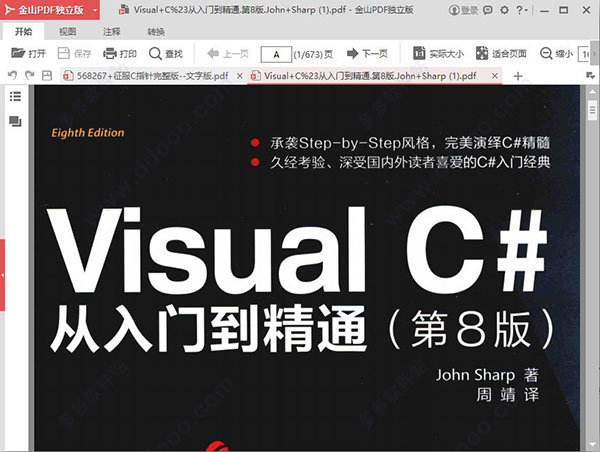
Task: Print the document with 打印
Action: point(120,53)
